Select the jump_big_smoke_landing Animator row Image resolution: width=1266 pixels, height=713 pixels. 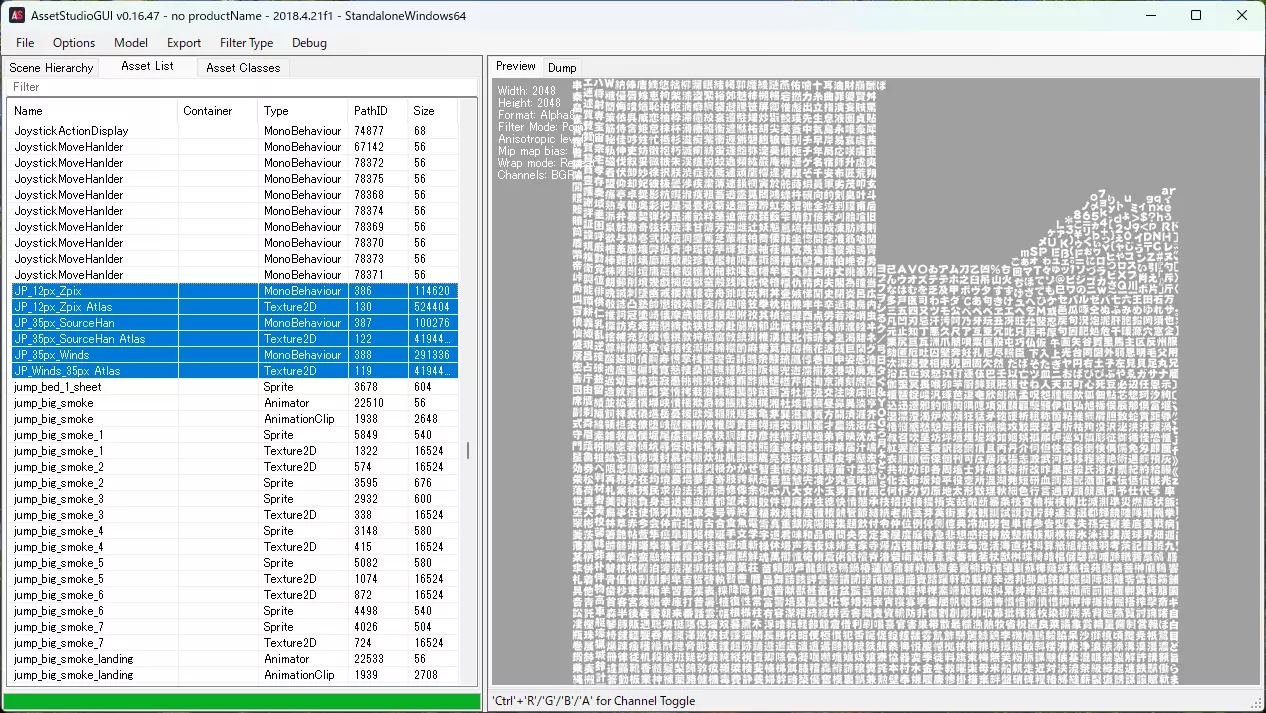[x=234, y=659]
